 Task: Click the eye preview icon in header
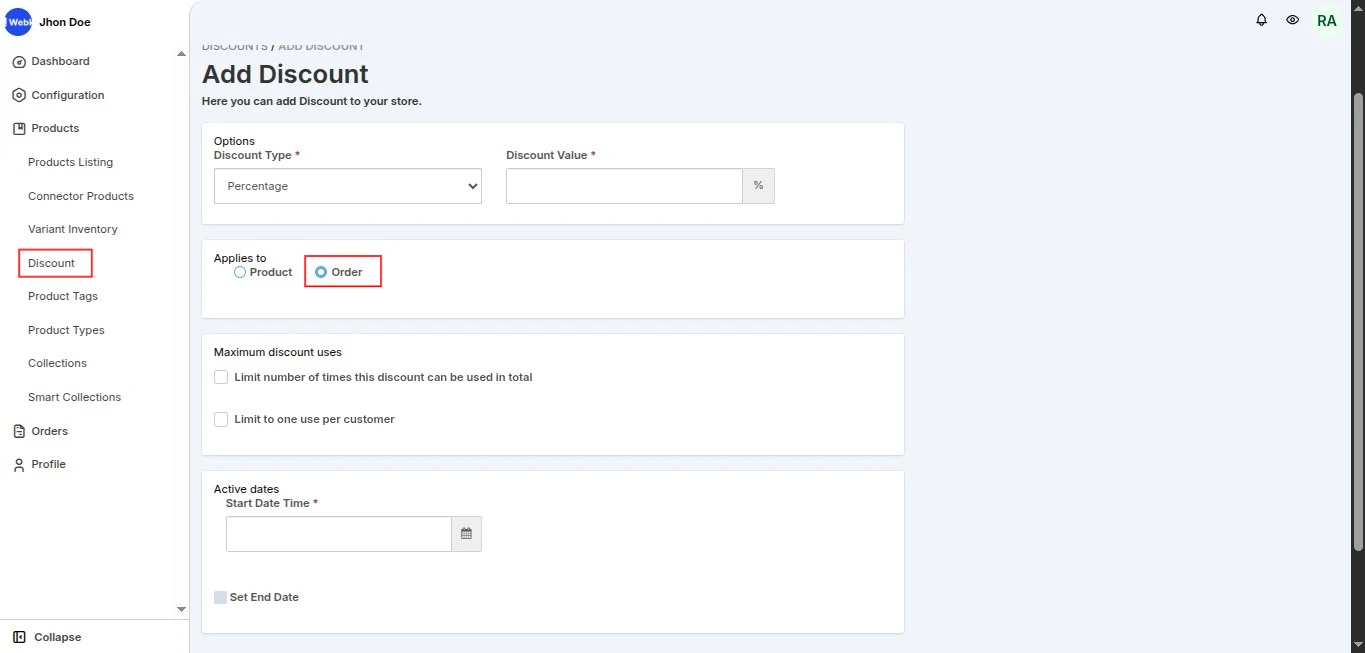point(1293,20)
